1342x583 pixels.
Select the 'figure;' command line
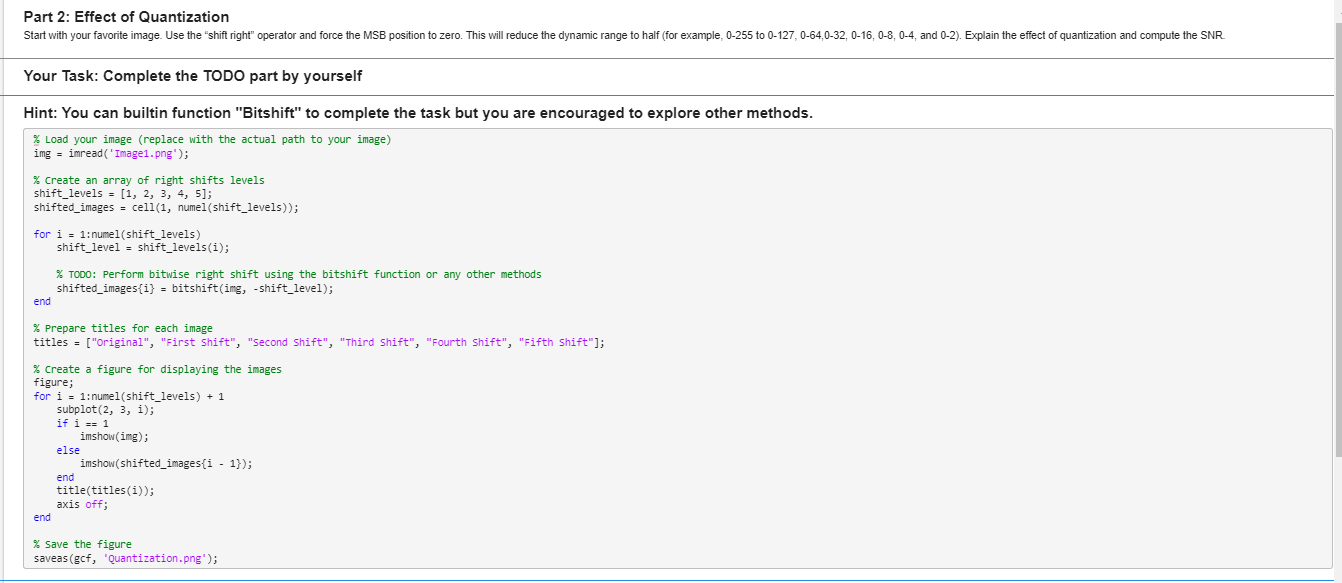point(51,382)
